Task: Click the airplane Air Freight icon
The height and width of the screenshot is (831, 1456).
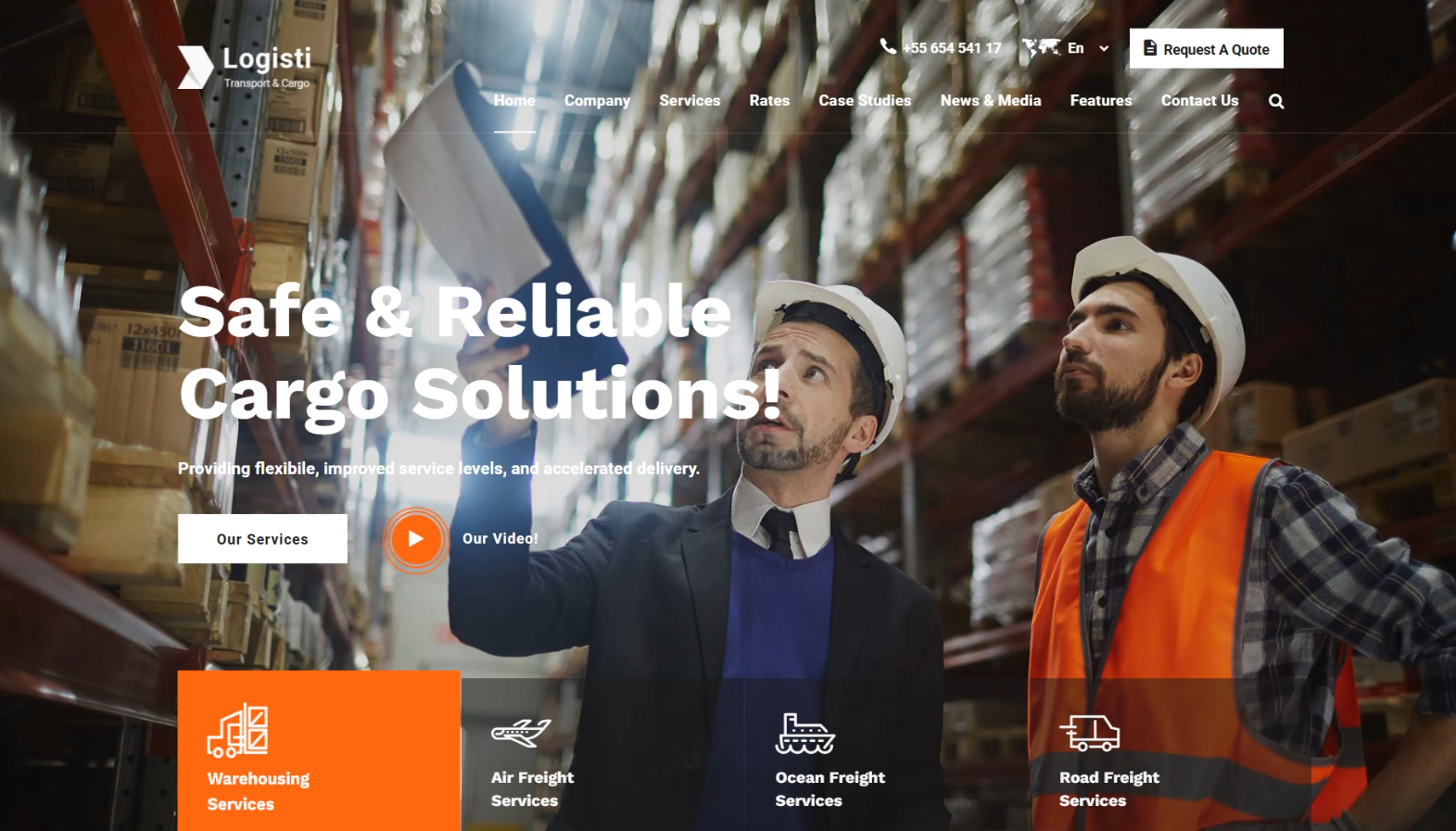Action: 521,733
